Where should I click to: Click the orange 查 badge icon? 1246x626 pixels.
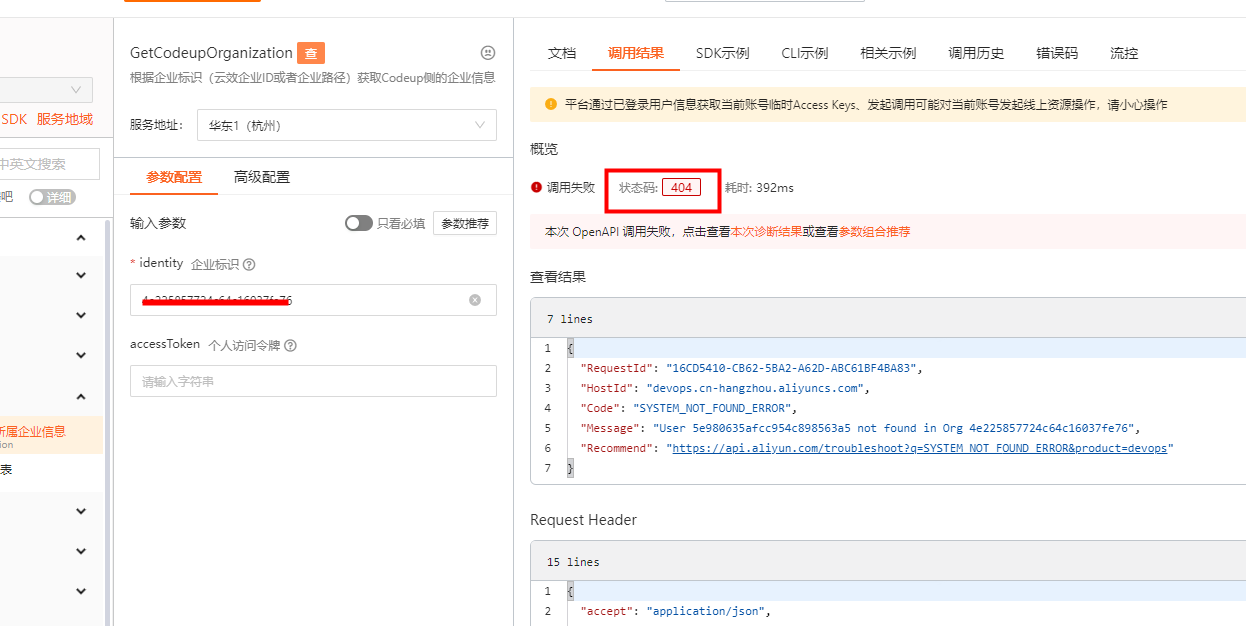311,54
